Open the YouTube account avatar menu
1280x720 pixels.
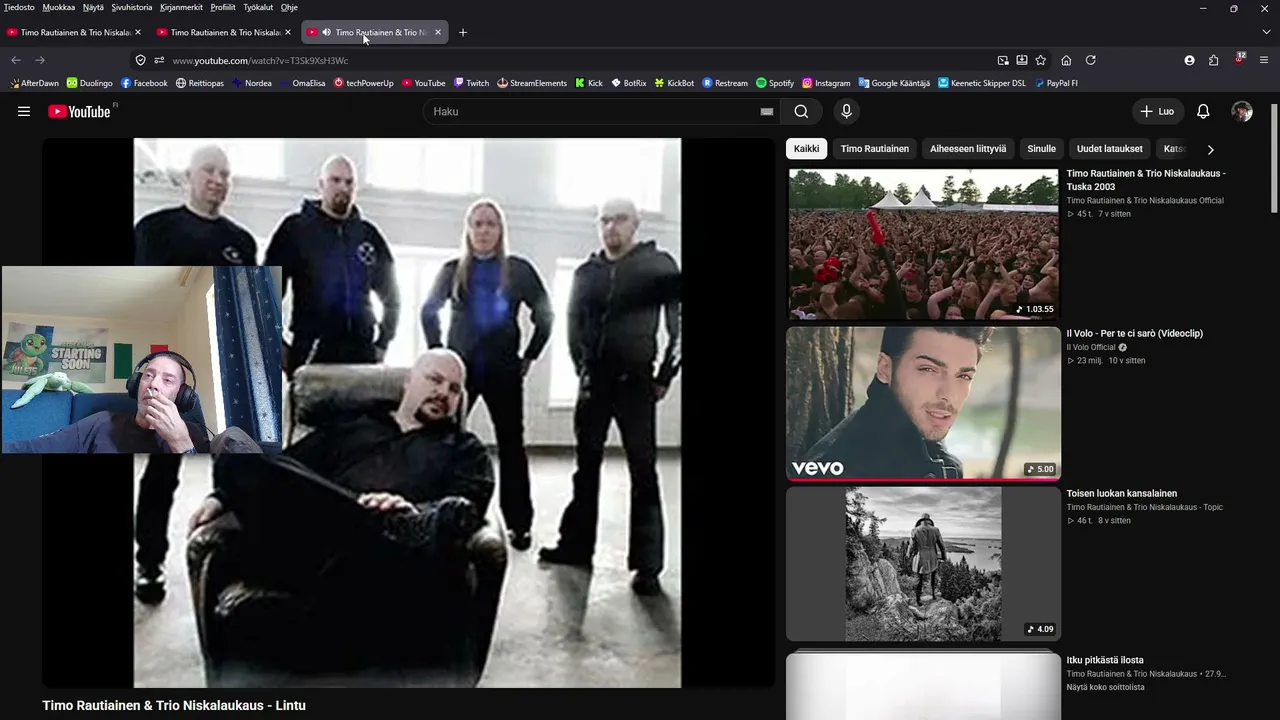coord(1242,111)
